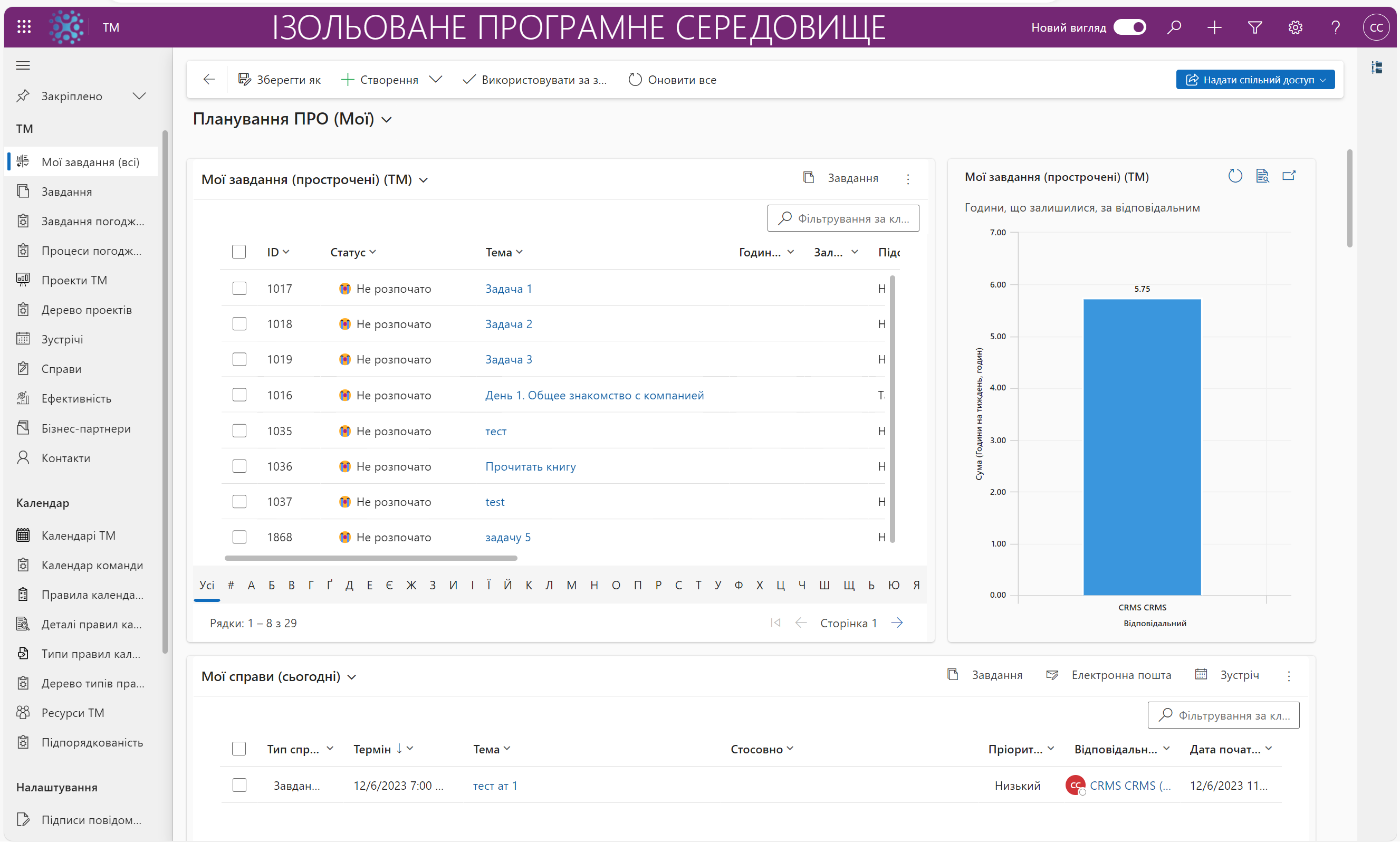Open Справи in sidebar
The width and height of the screenshot is (1400, 842).
click(61, 369)
